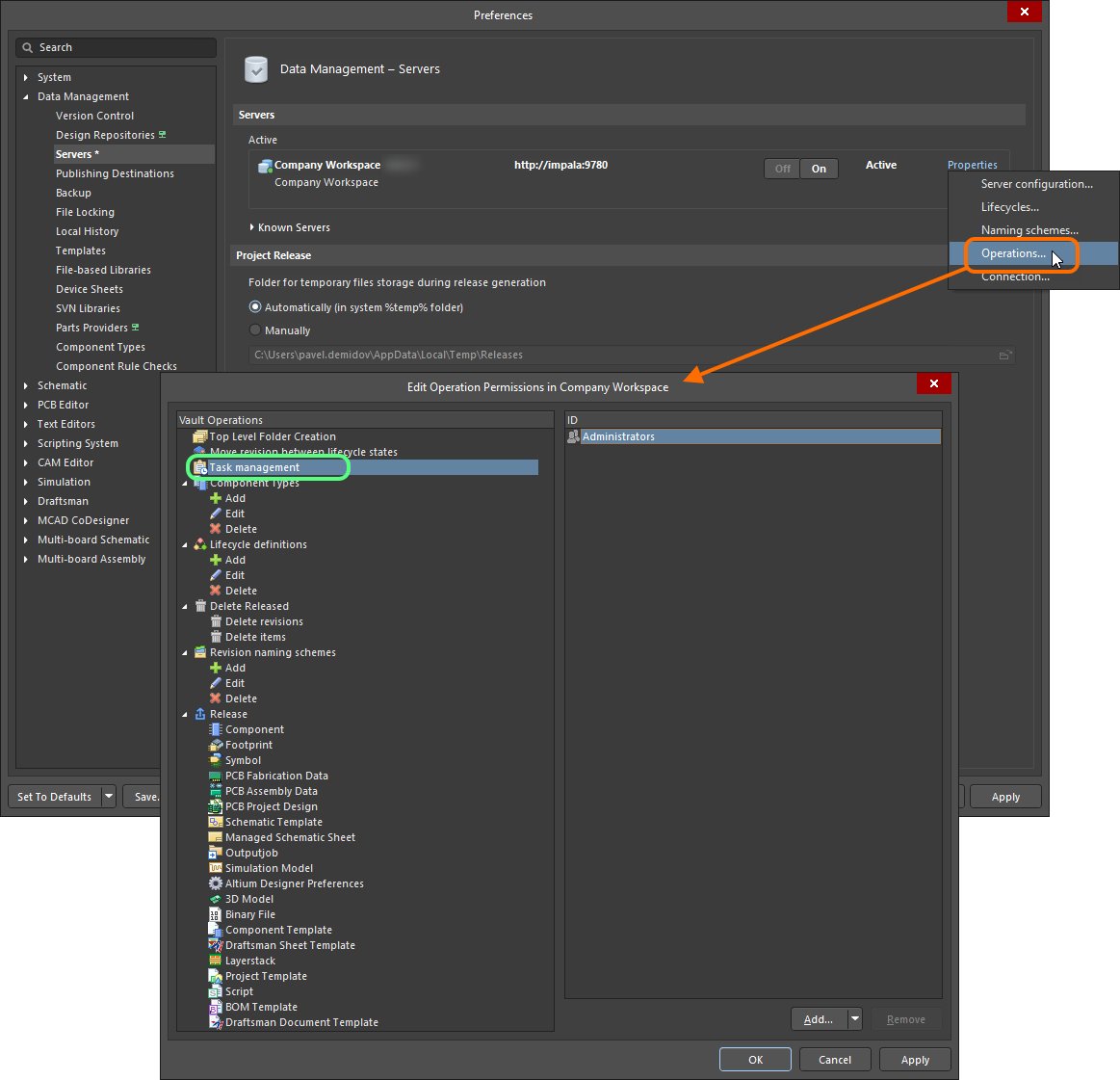Click the 3D Model icon
The width and height of the screenshot is (1120, 1080).
pos(216,899)
